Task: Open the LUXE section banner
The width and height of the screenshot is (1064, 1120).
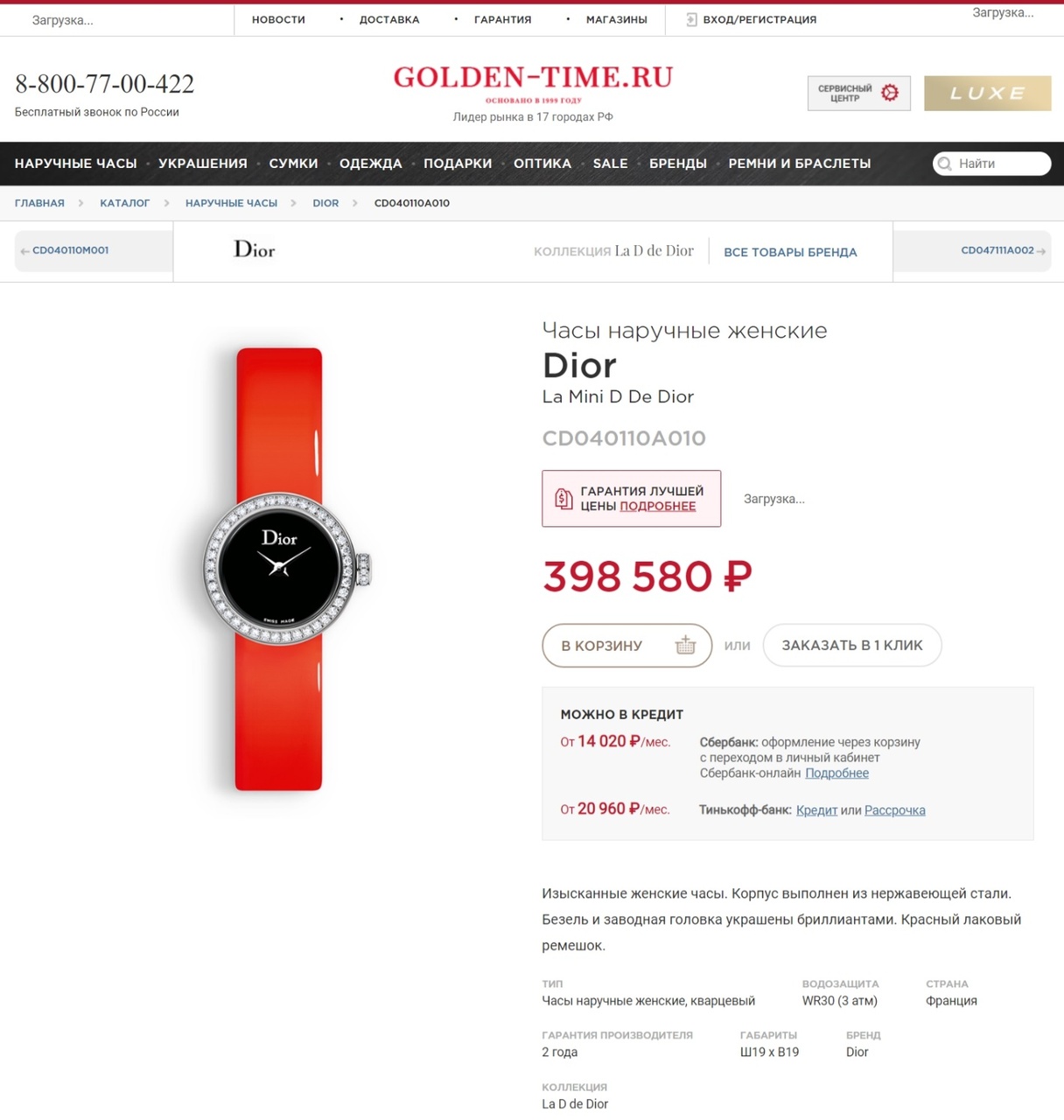Action: (987, 93)
